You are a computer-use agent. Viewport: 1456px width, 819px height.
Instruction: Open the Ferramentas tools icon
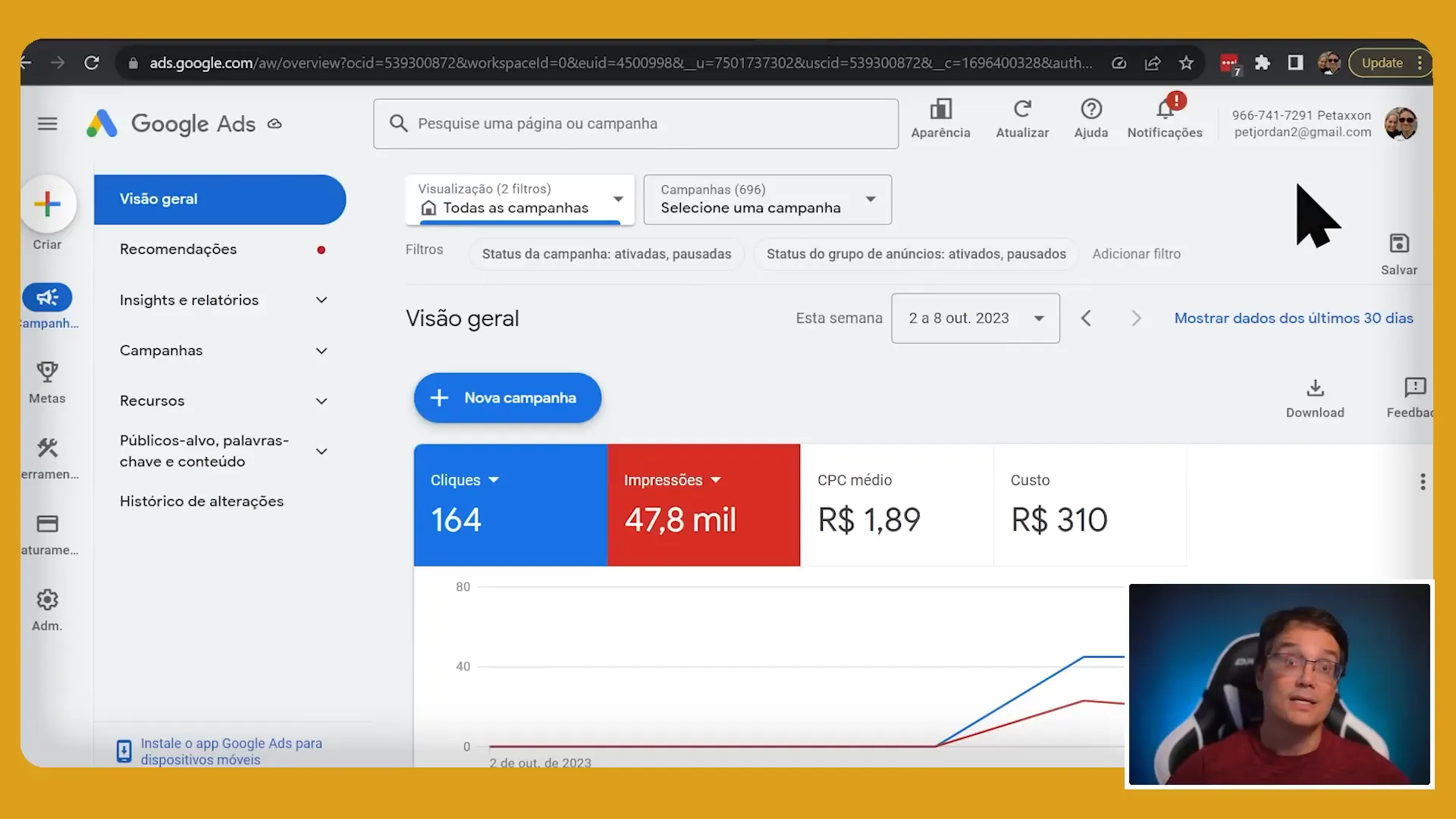(47, 447)
